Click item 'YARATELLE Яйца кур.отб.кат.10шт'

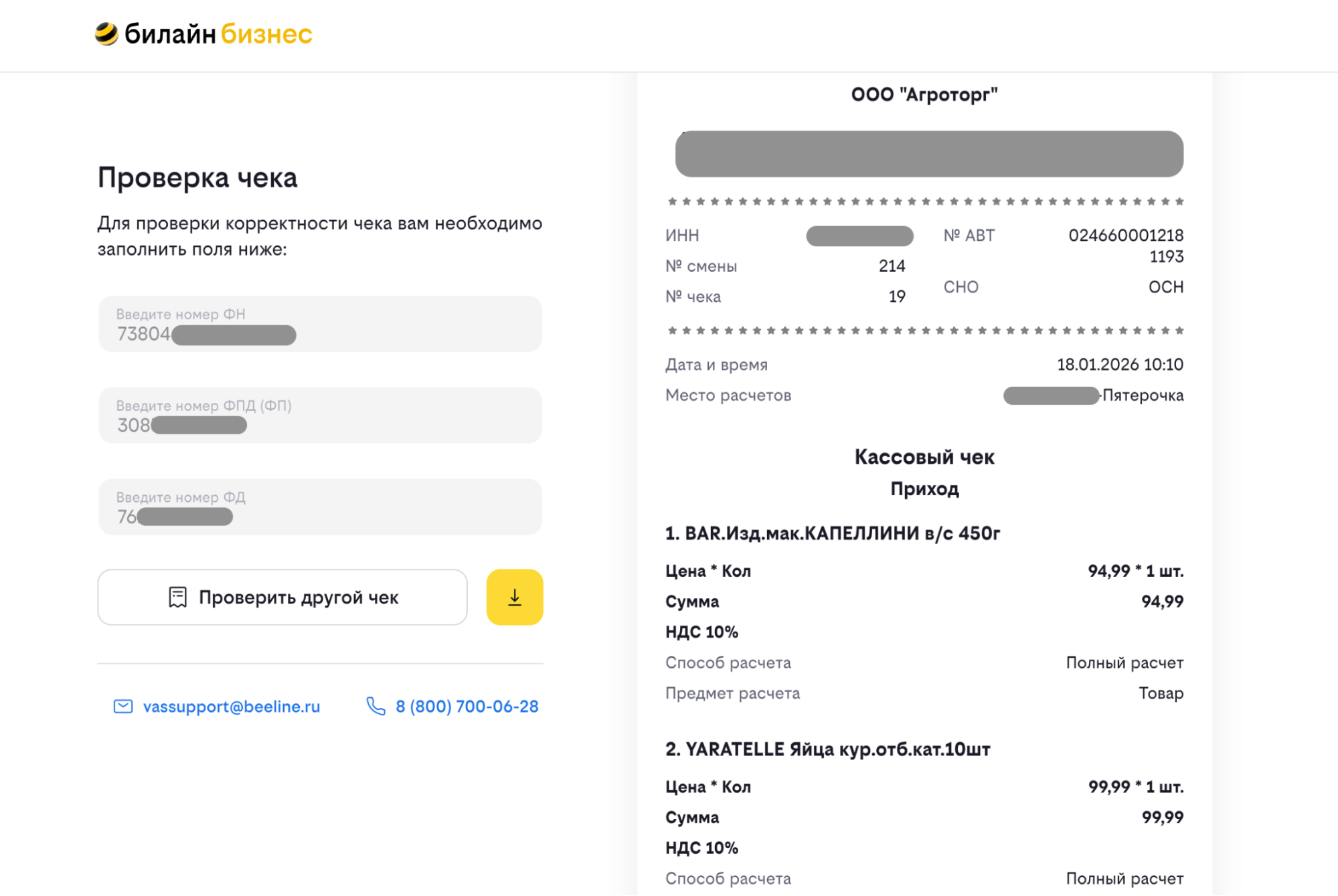coord(827,749)
